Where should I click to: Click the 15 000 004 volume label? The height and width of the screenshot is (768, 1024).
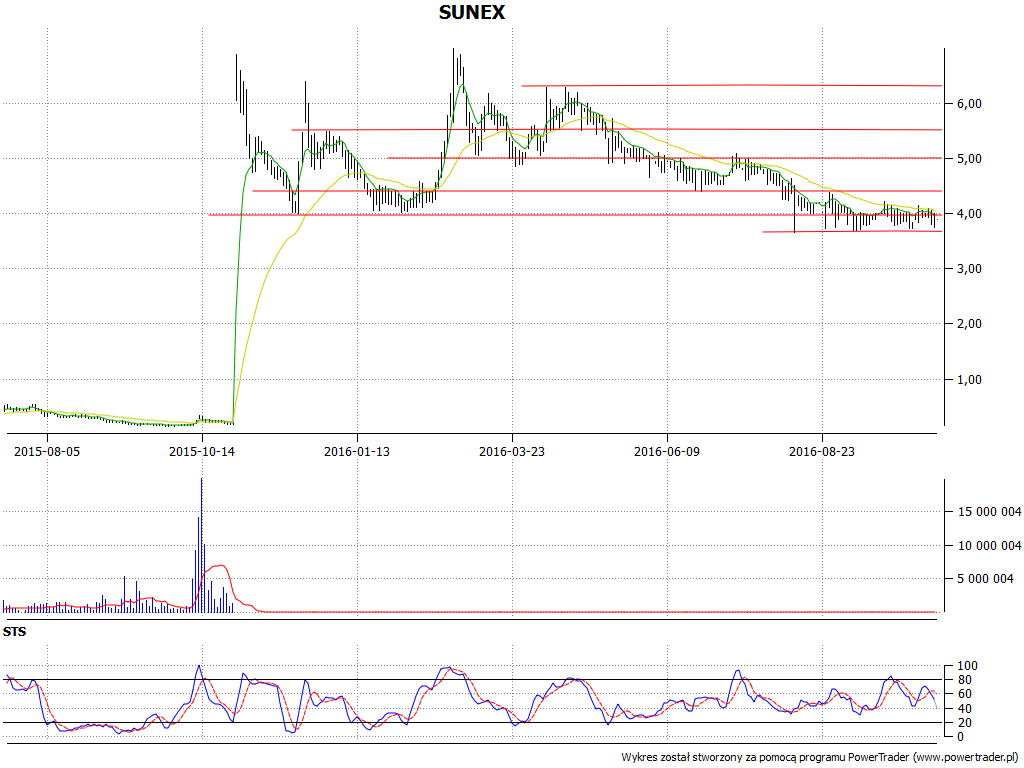[989, 511]
